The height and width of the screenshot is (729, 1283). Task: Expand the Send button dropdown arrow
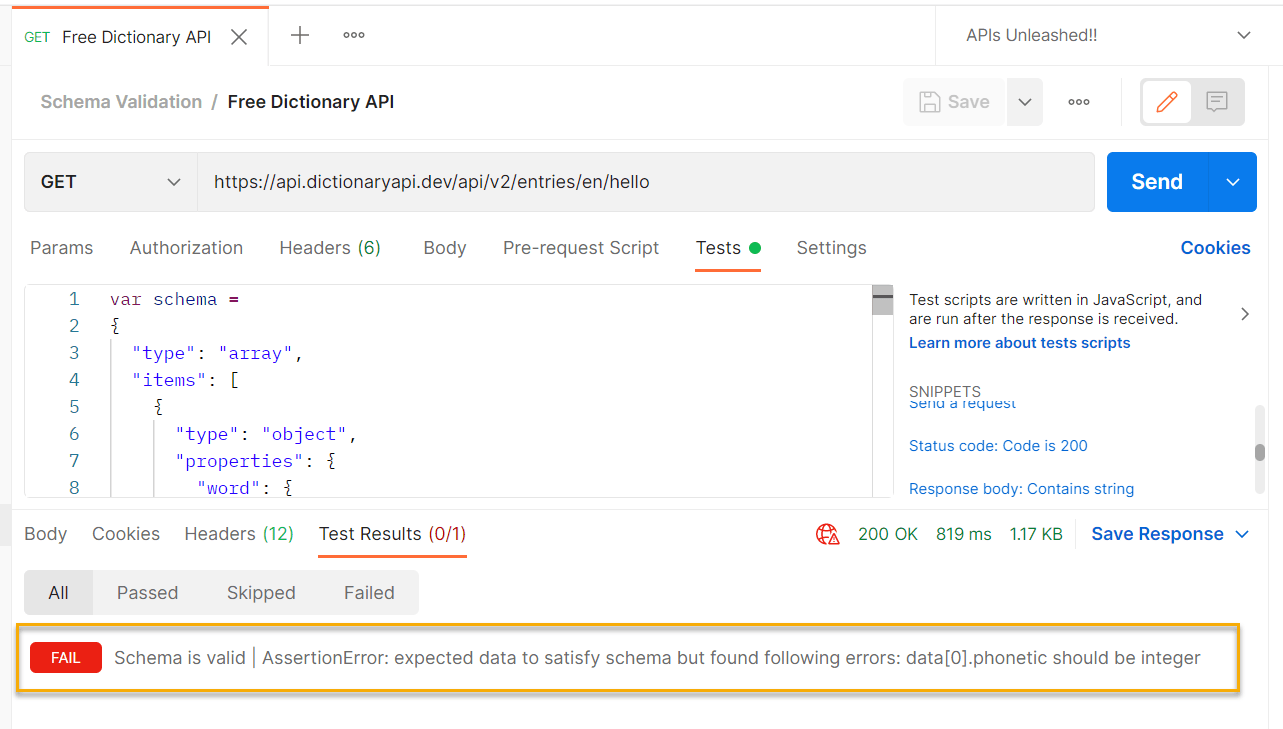tap(1233, 182)
